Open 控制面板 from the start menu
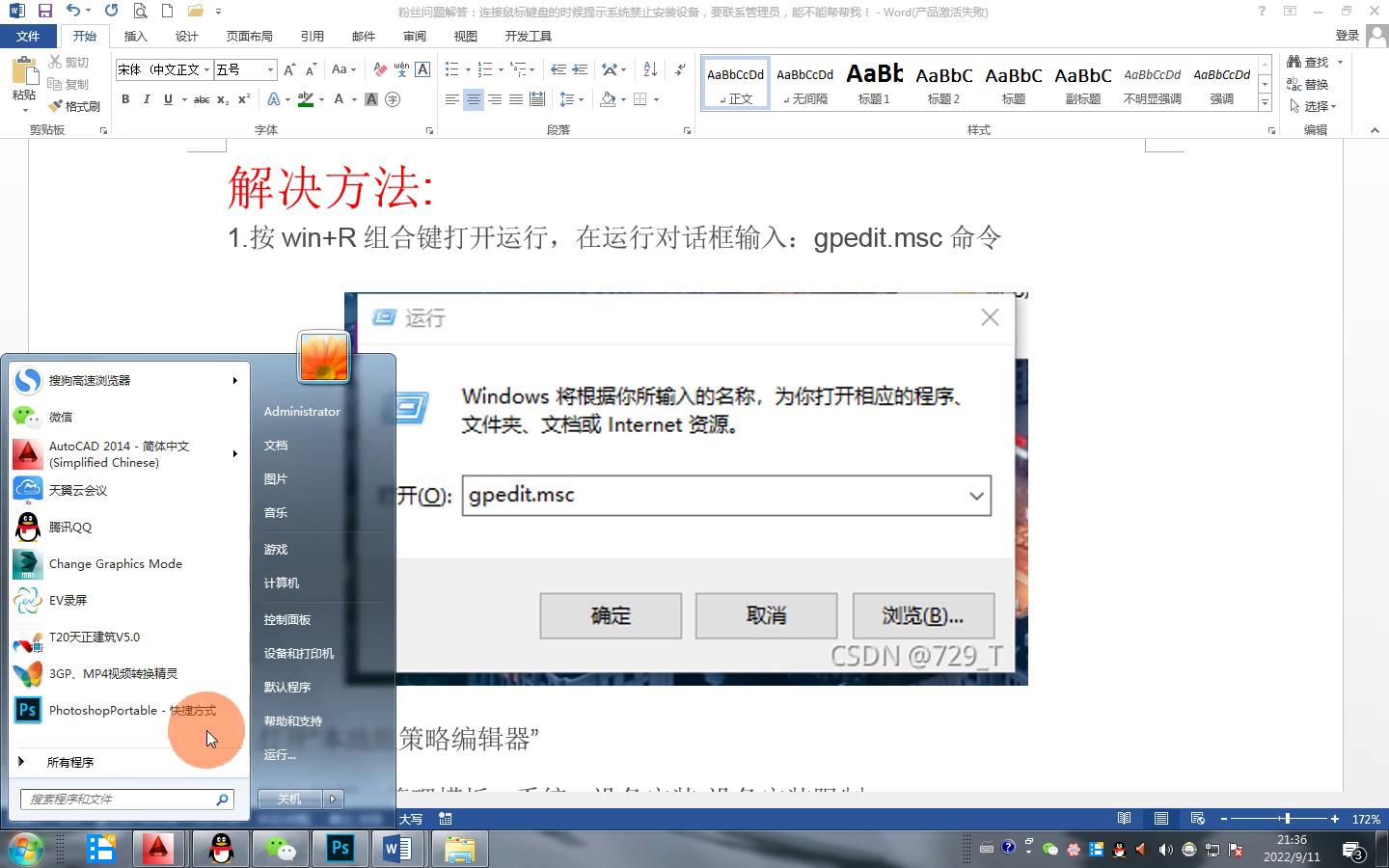Screen dimensions: 1389x868 pos(286,620)
